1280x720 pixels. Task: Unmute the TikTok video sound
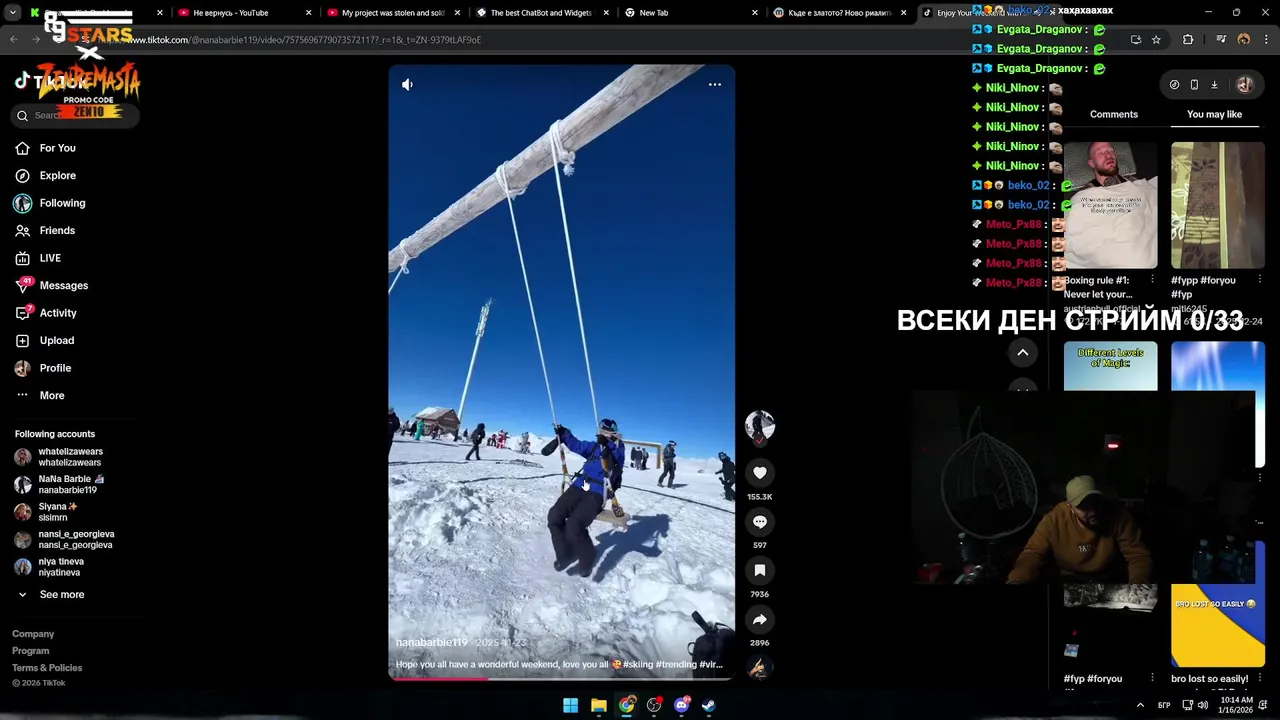(407, 85)
